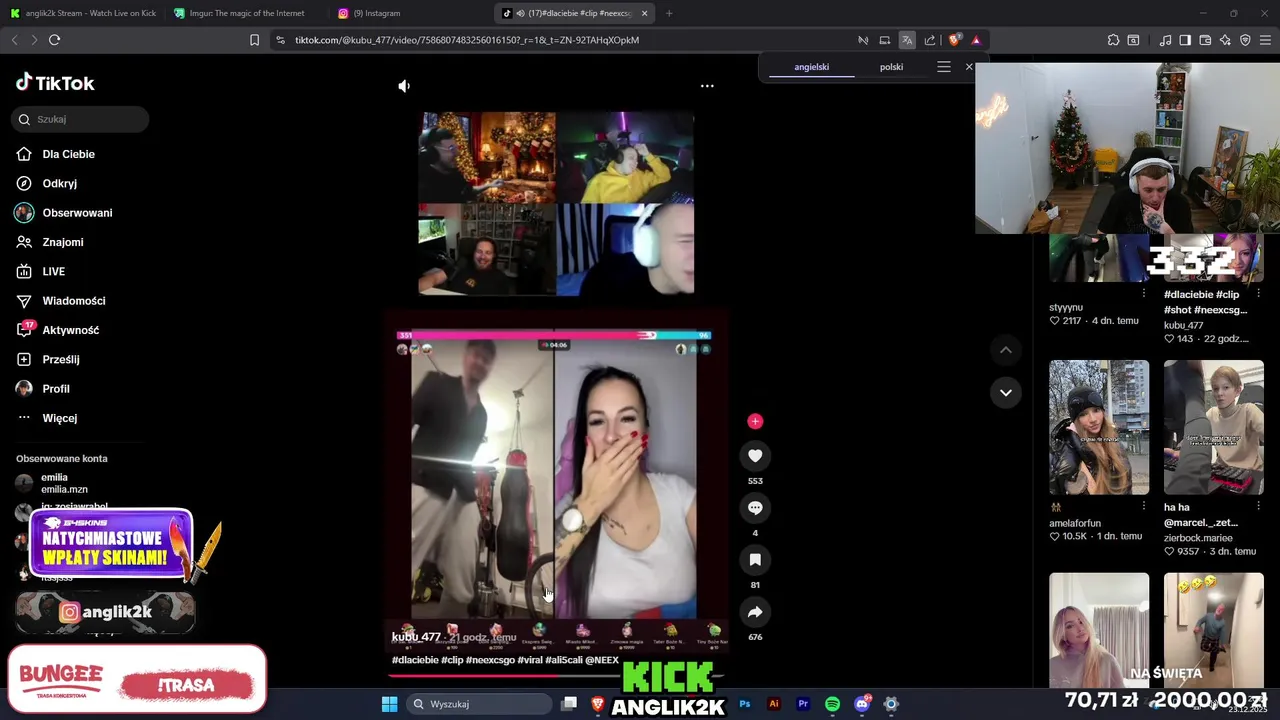Reload the browser page

[54, 40]
